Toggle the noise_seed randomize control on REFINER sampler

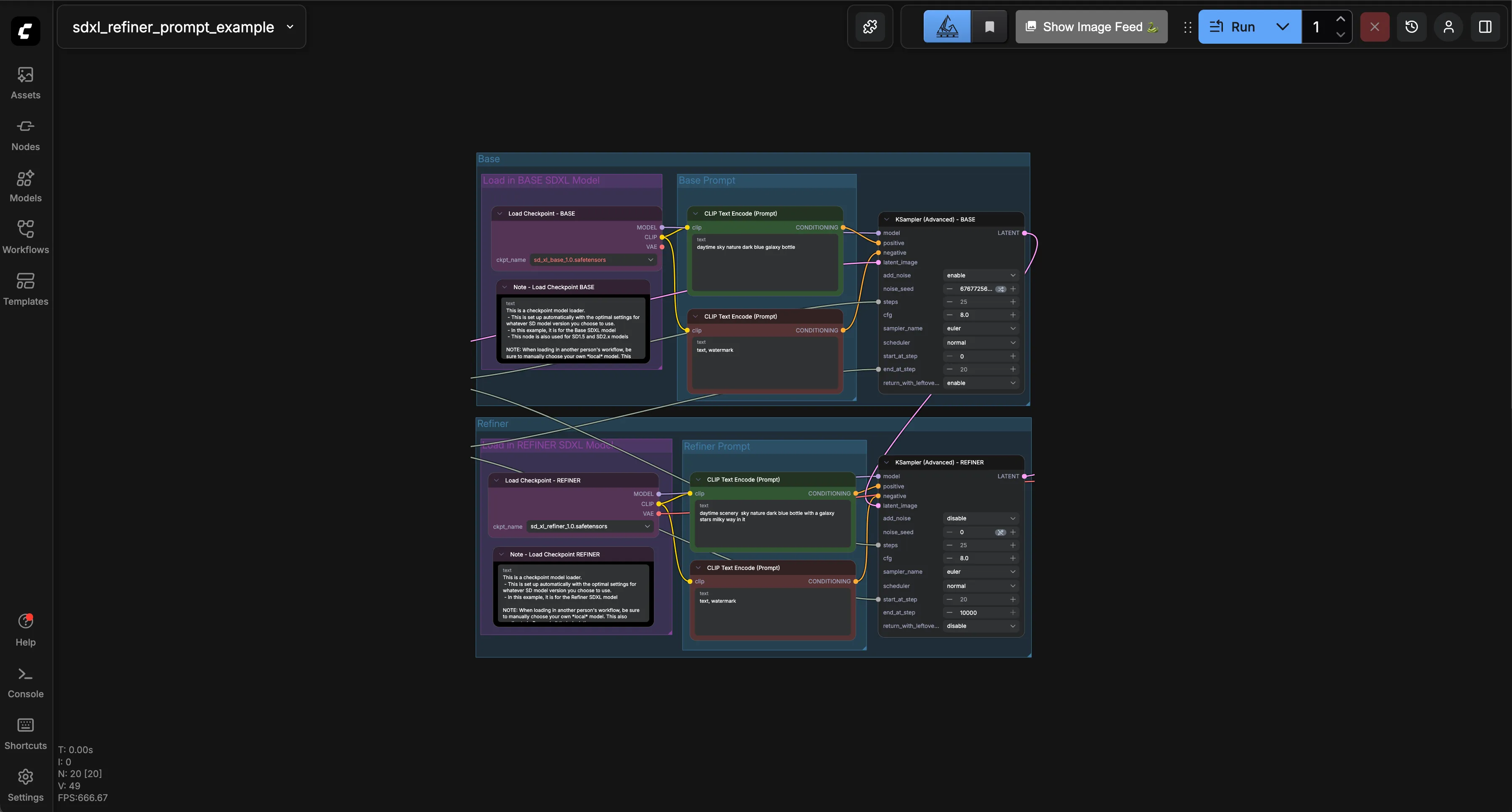(1000, 532)
